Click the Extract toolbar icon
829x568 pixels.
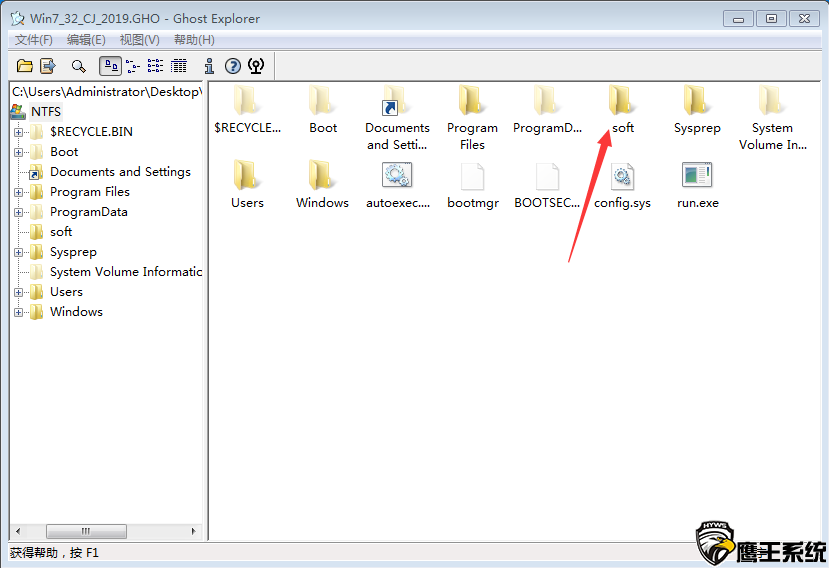pos(48,66)
